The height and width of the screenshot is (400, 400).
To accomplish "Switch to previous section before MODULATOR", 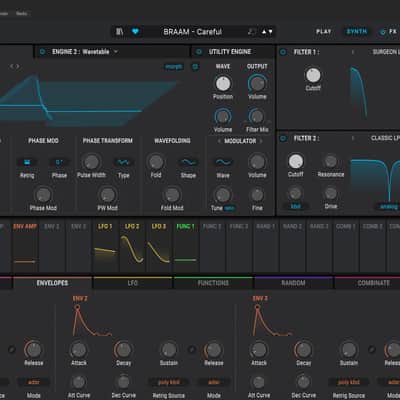I will point(219,141).
